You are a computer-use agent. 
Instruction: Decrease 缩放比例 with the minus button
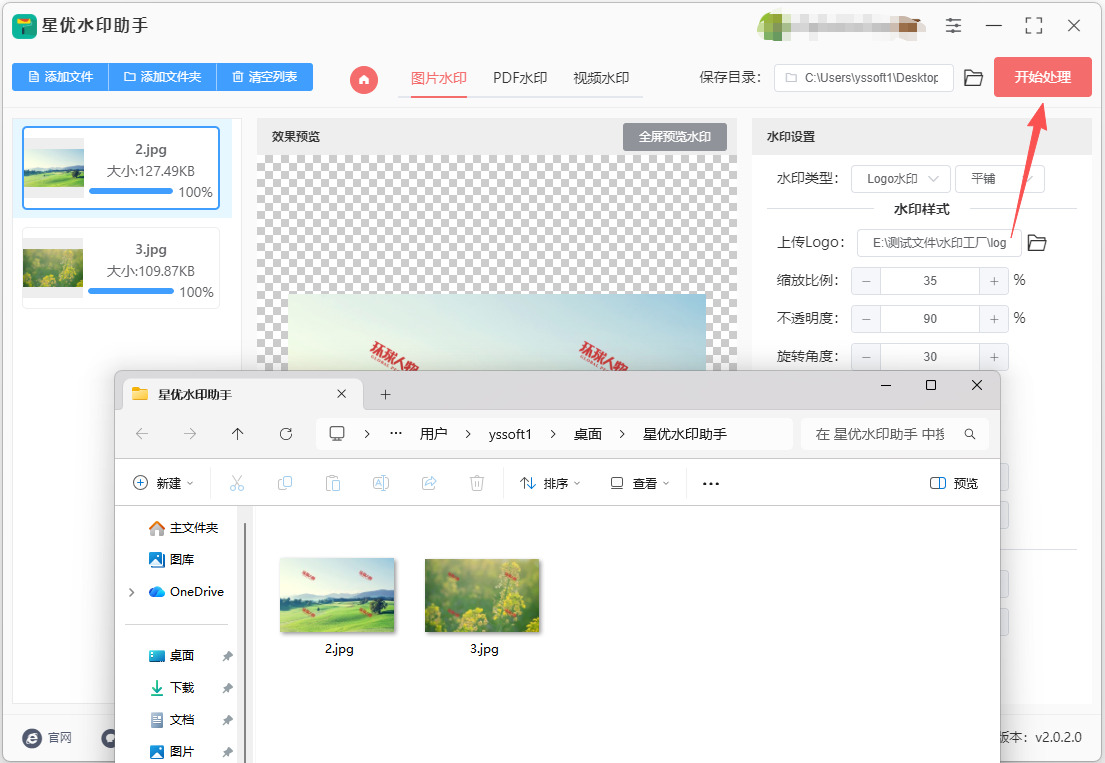tap(866, 281)
